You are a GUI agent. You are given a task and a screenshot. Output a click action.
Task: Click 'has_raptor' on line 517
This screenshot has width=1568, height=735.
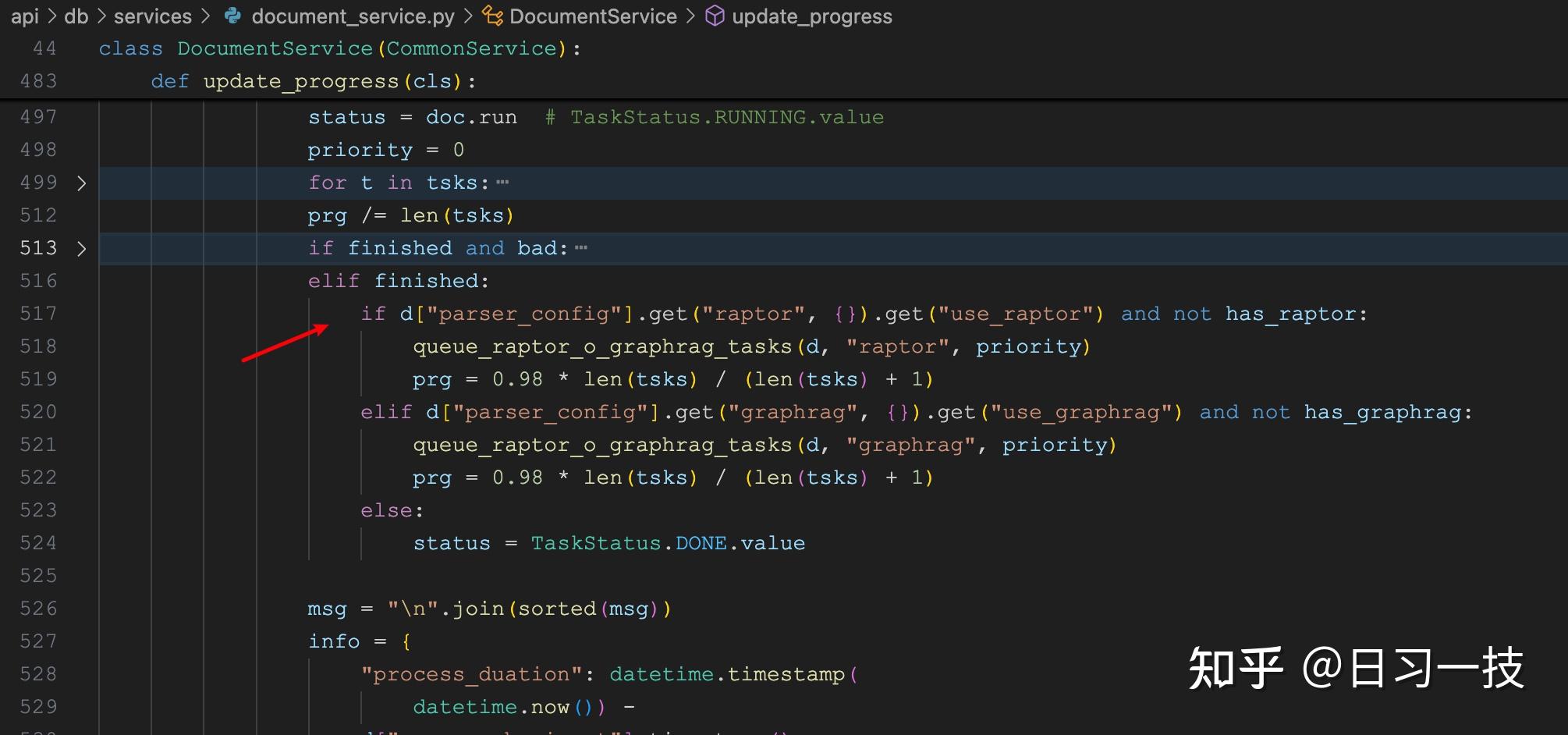[1290, 314]
